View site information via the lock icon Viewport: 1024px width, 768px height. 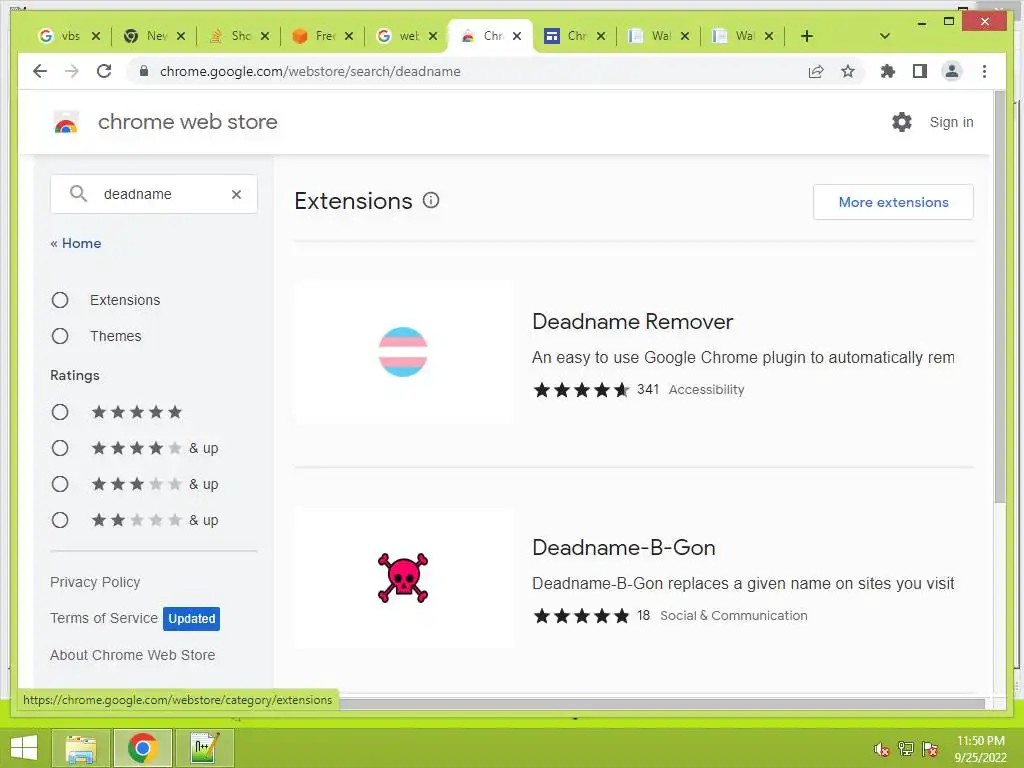144,71
